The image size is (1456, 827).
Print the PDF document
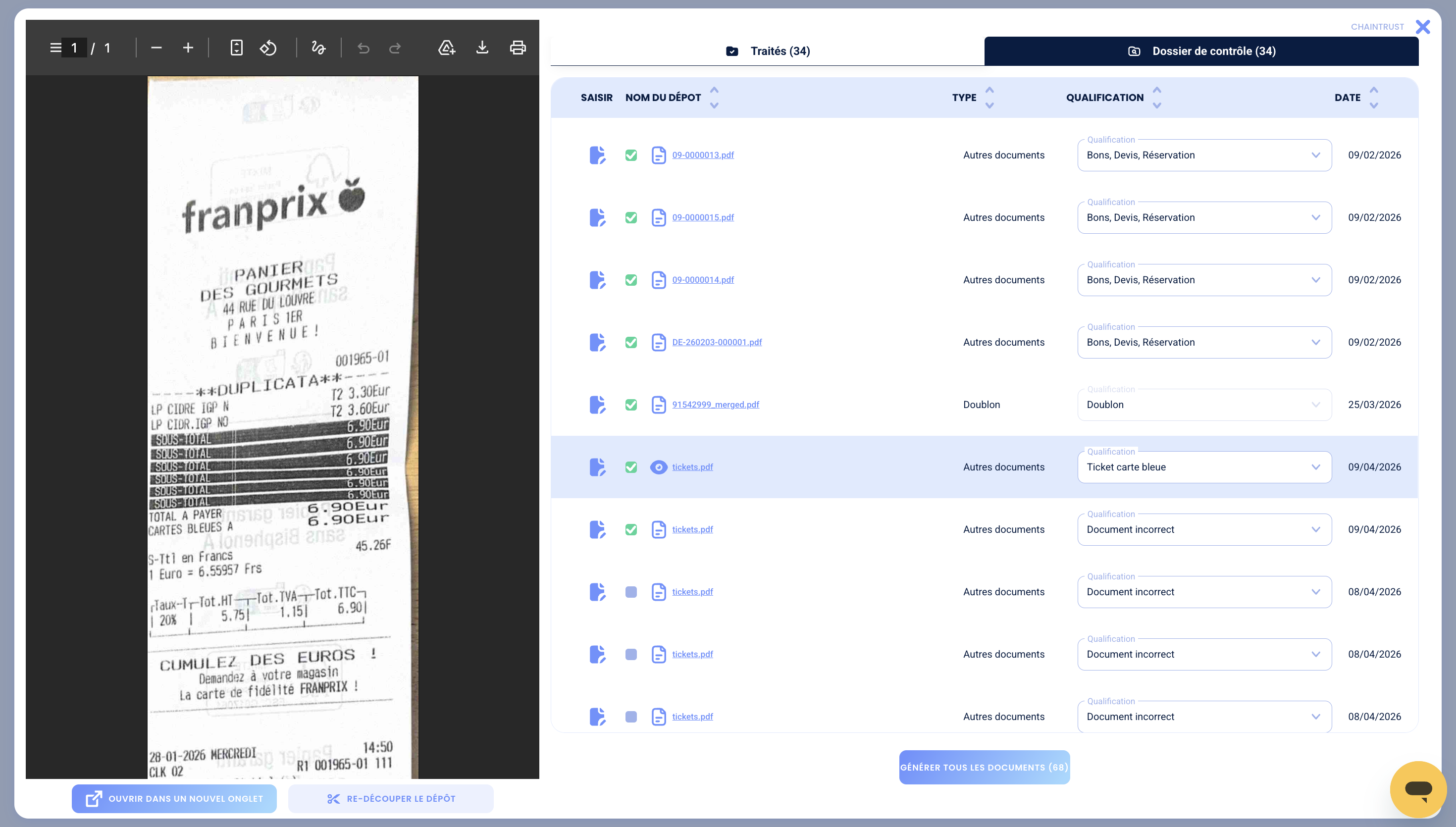pos(518,48)
